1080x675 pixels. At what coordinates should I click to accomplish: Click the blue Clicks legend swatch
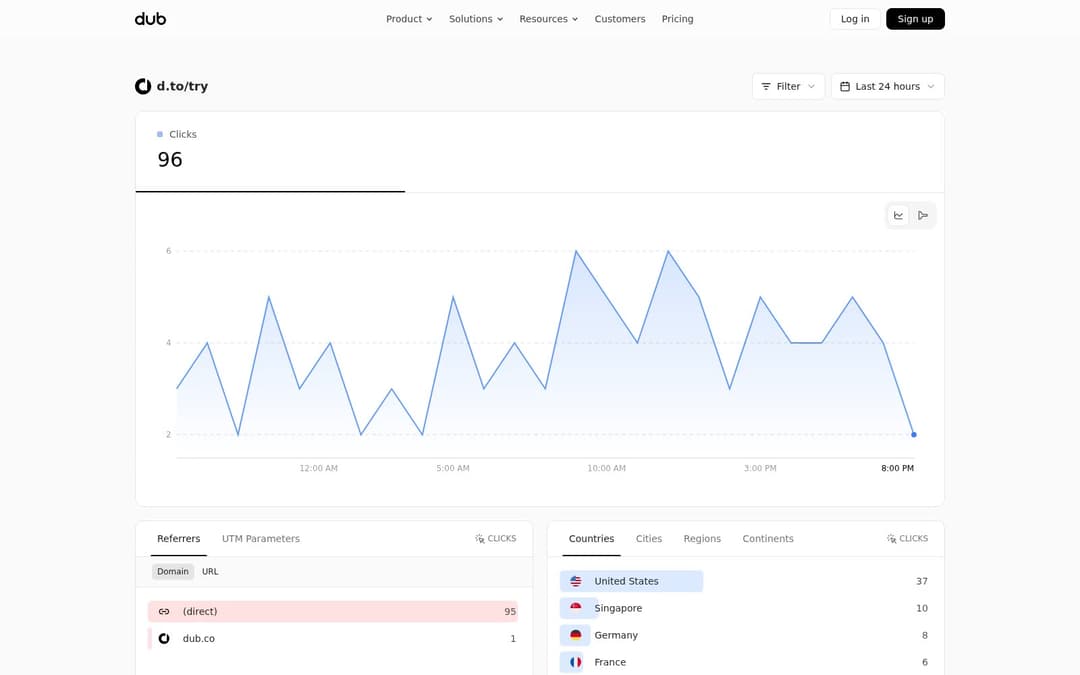pyautogui.click(x=160, y=134)
